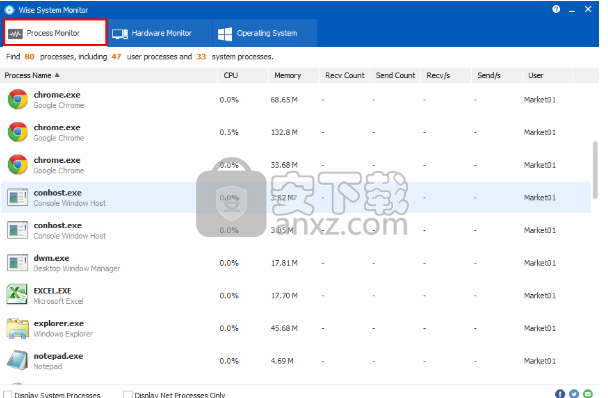Click the Notepad process icon
Viewport: 608px width, 398px height.
pos(17,360)
